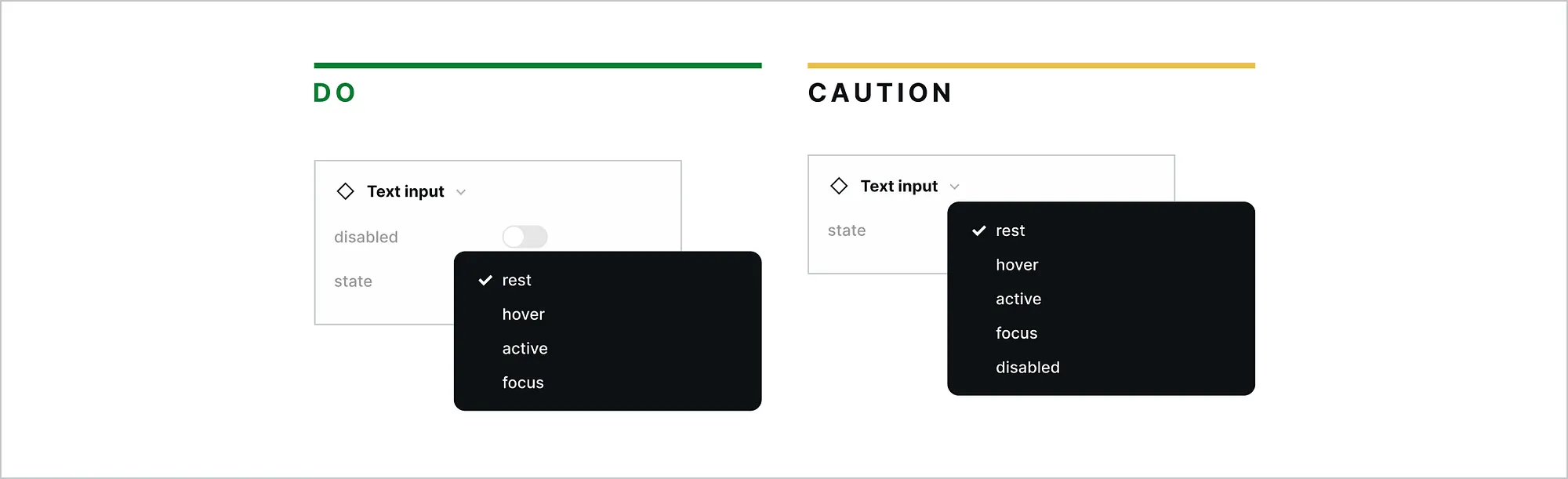Viewport: 1568px width, 479px height.
Task: Click the checkmark beside rest in DO menu
Action: coord(485,281)
